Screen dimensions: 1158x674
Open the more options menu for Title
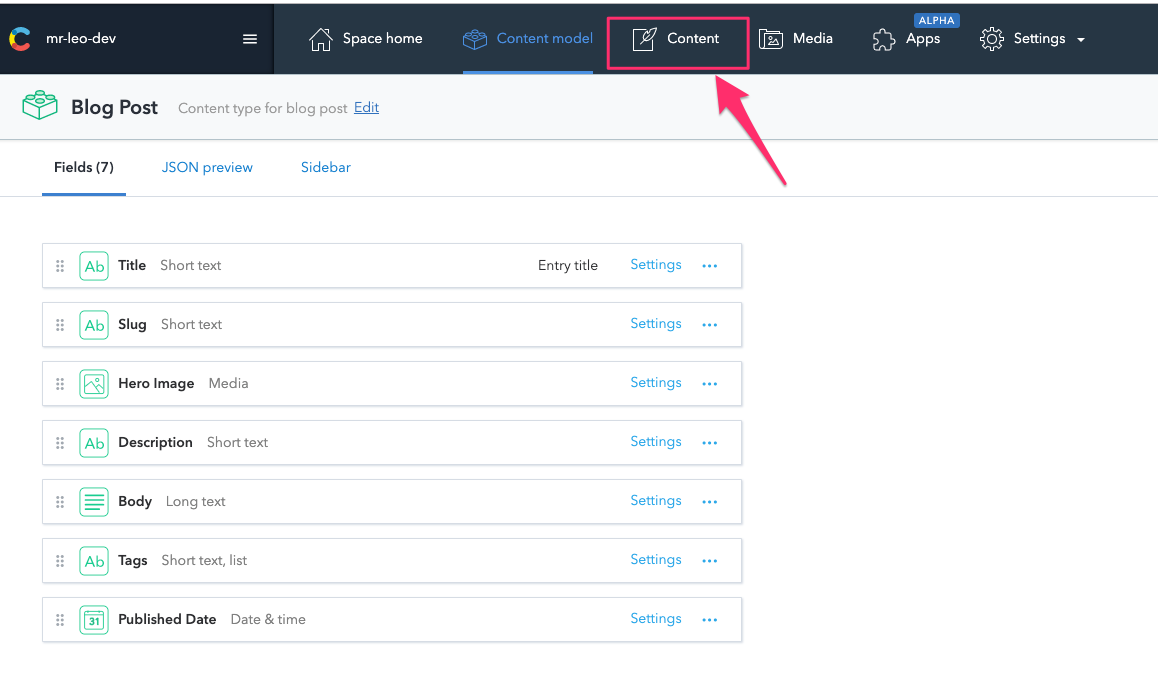(x=710, y=265)
